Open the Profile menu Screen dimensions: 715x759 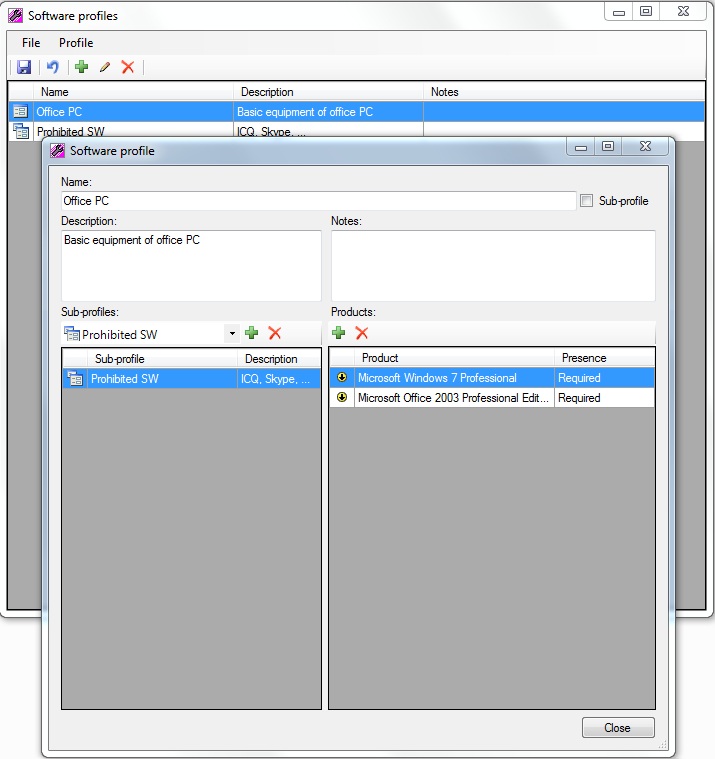point(76,43)
